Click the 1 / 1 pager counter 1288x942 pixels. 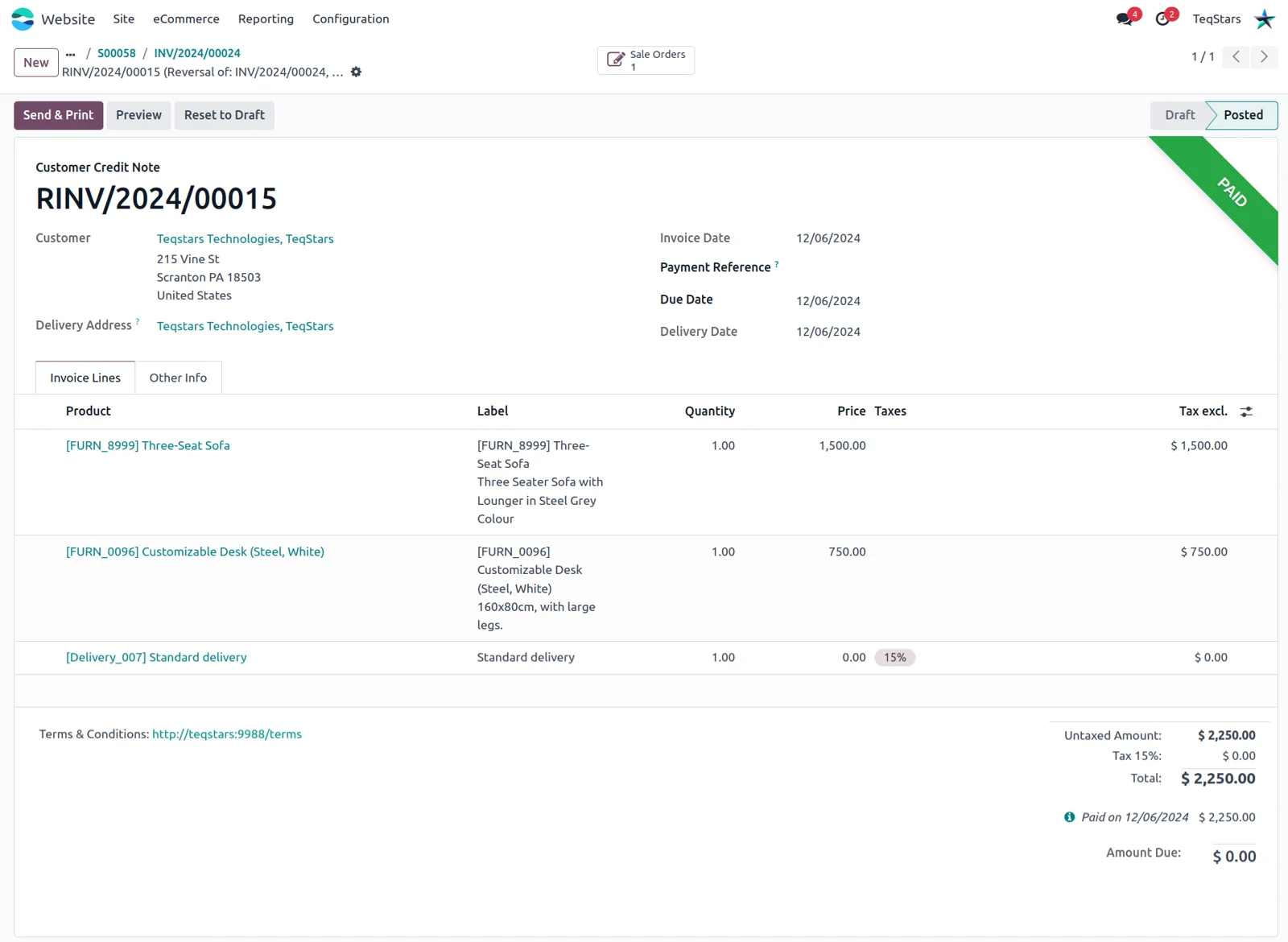click(1203, 56)
